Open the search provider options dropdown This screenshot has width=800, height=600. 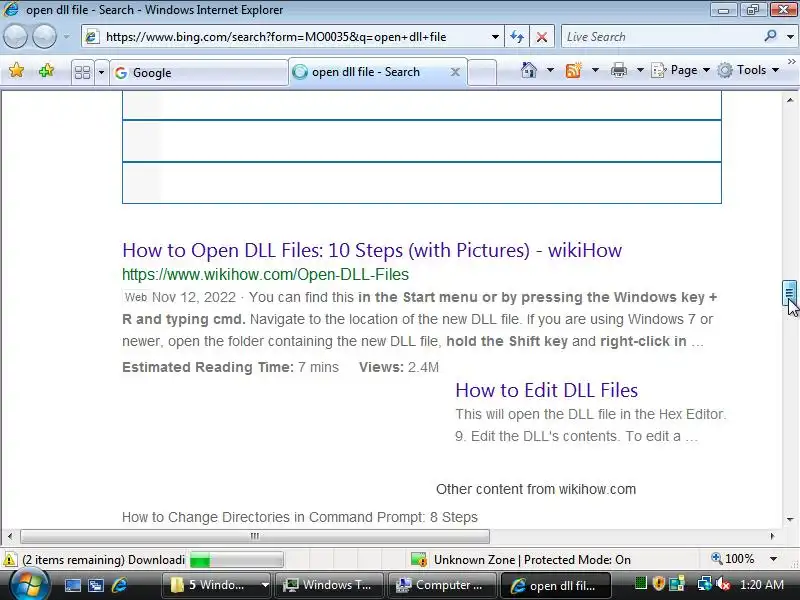pos(790,37)
